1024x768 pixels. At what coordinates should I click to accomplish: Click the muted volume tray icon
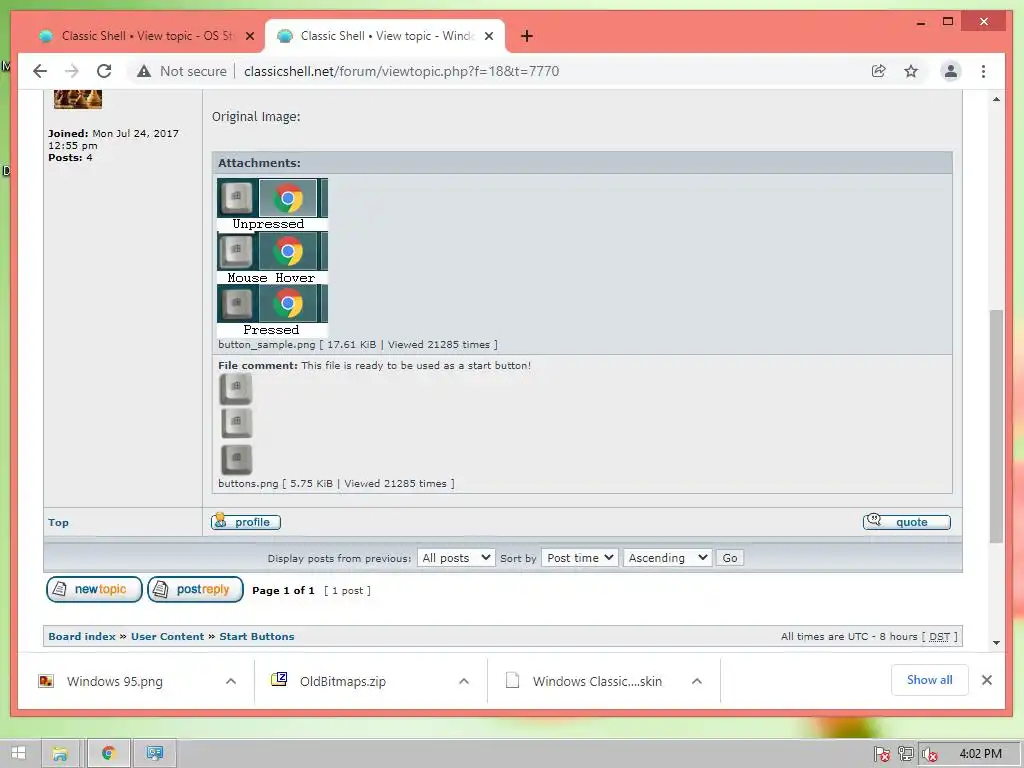929,754
